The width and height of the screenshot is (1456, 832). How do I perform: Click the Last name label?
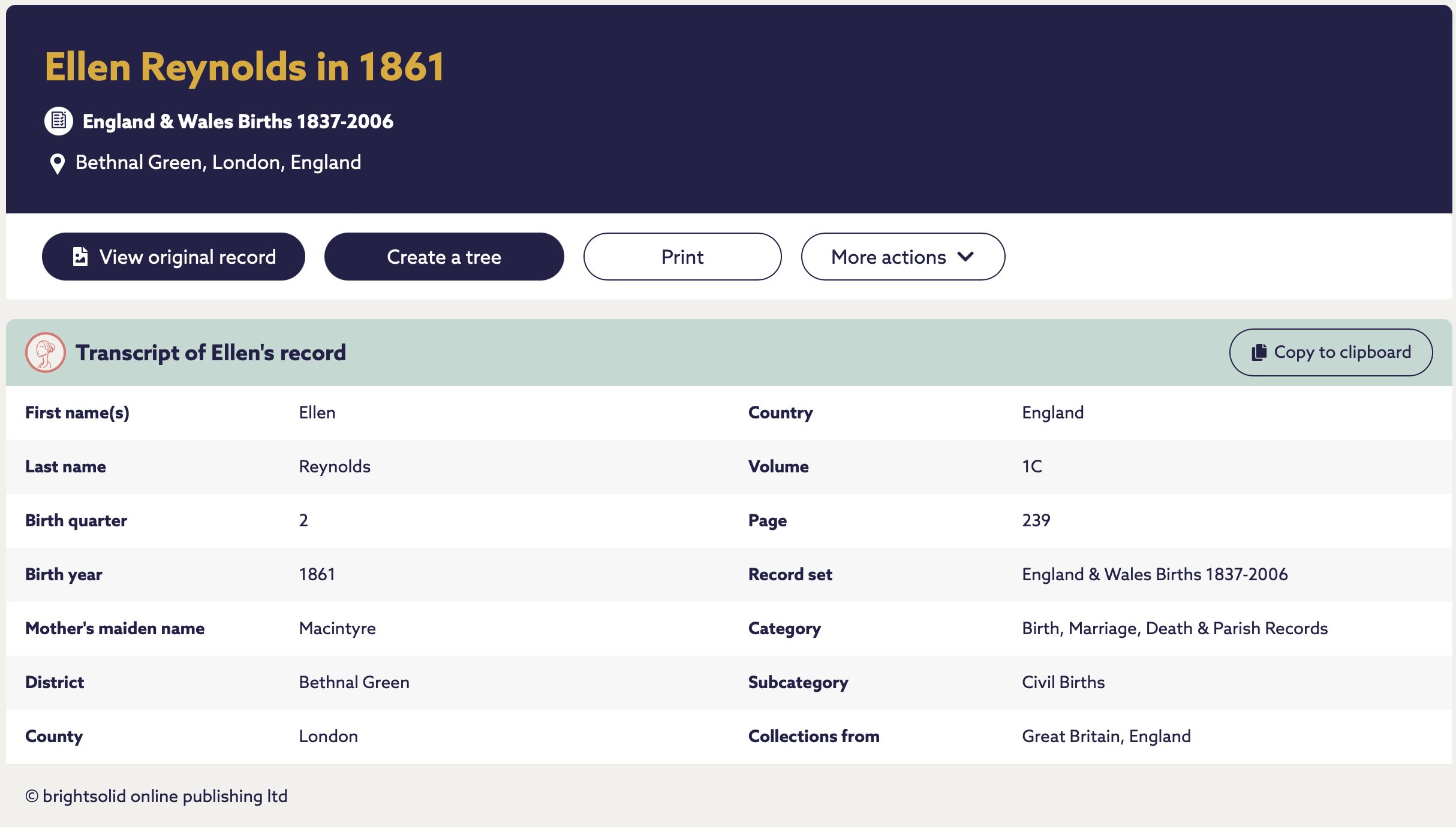click(65, 466)
